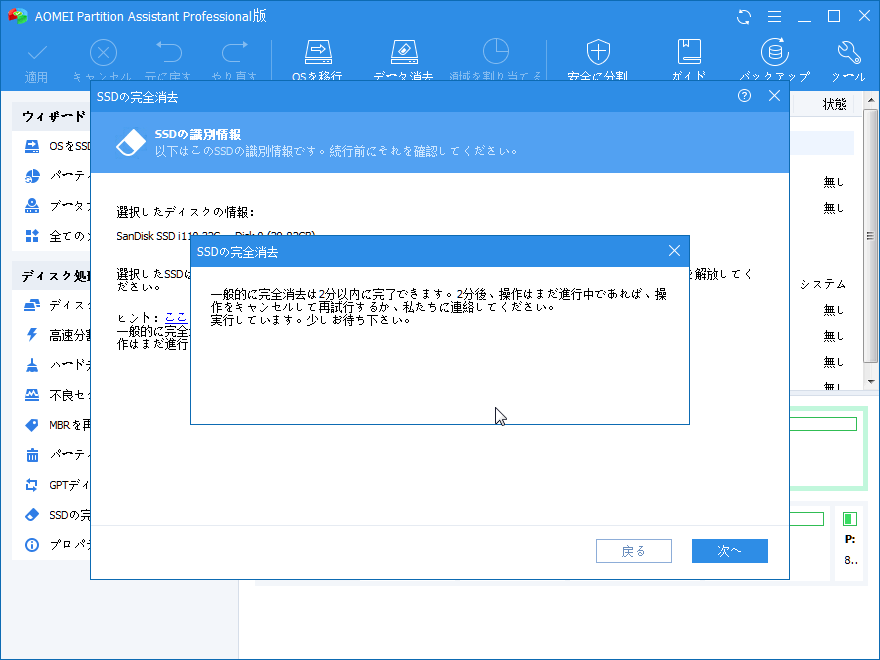This screenshot has height=660, width=880.
Task: Choose the GPTディ convert sidebar entry
Action: click(x=57, y=485)
